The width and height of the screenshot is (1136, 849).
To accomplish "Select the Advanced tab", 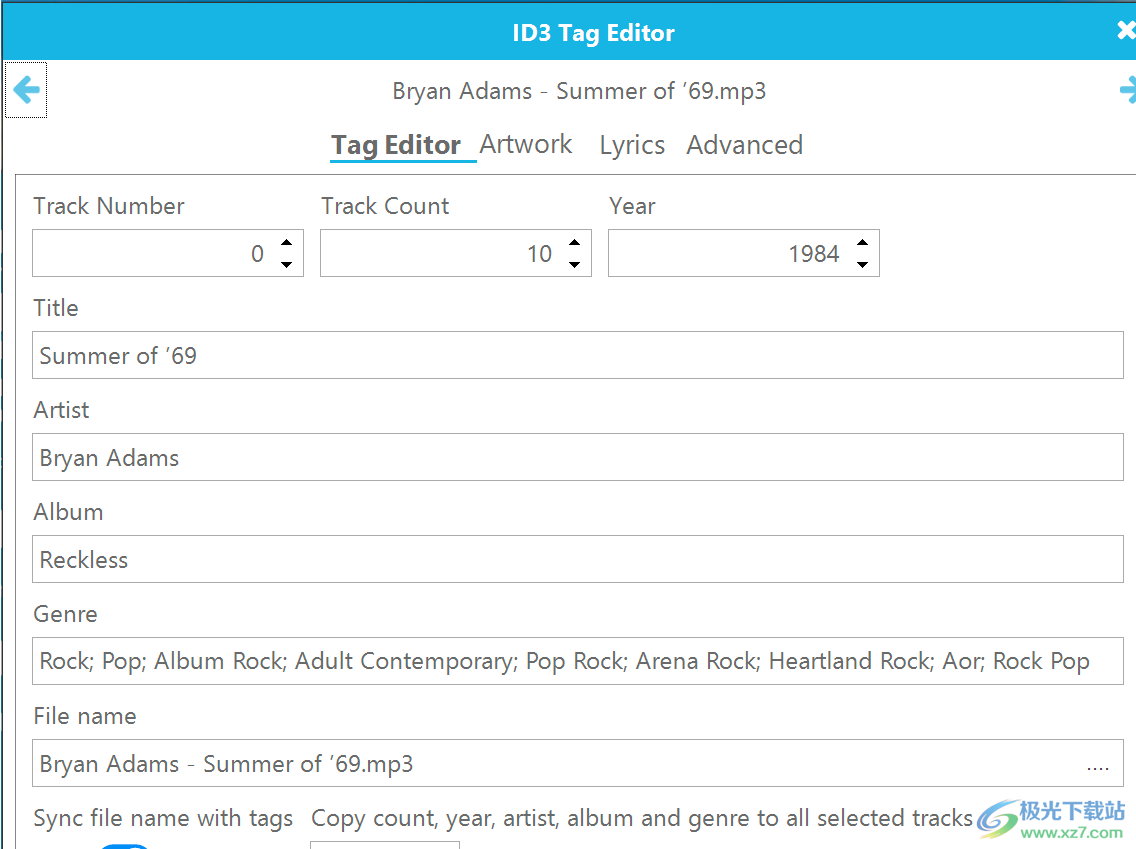I will pyautogui.click(x=745, y=145).
